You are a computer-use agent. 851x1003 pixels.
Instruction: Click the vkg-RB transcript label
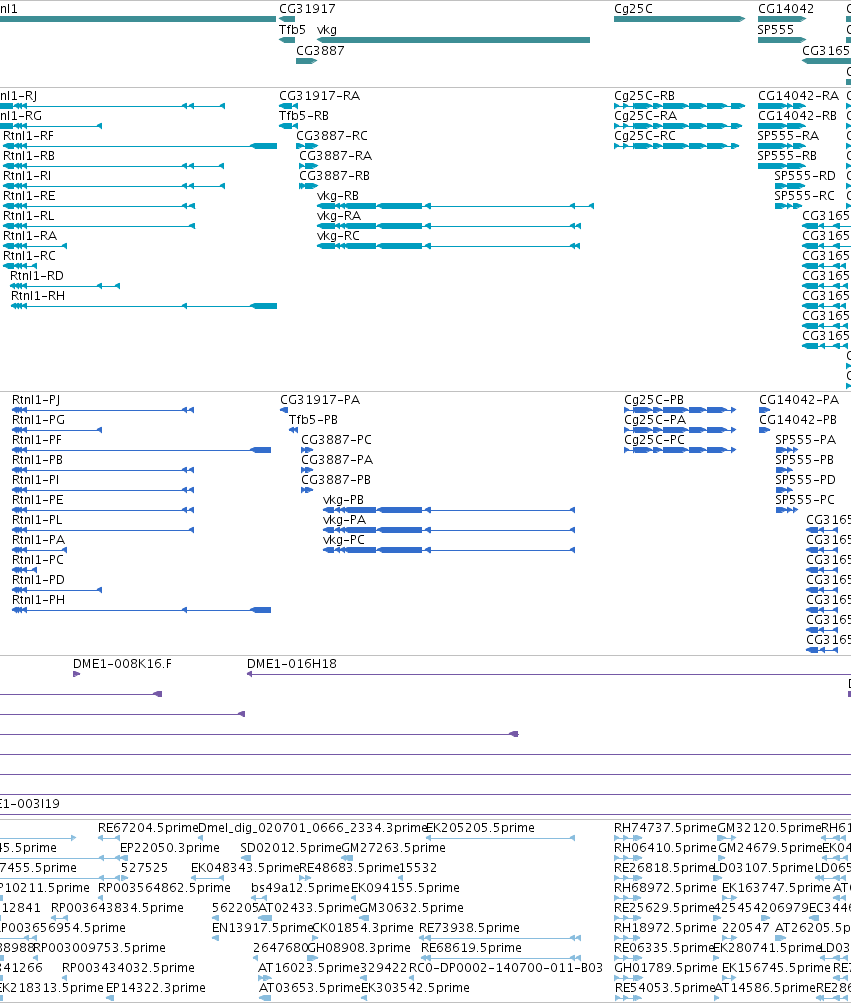[x=338, y=196]
